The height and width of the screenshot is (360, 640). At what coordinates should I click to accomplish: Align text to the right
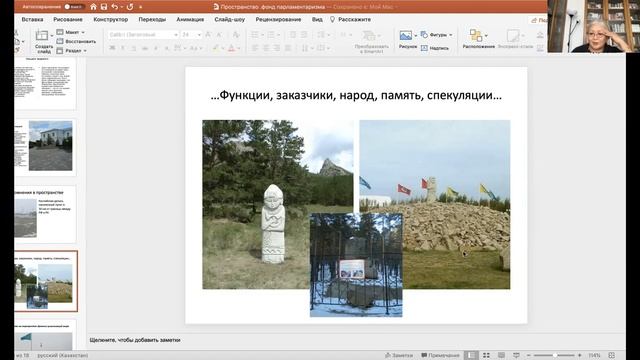276,48
